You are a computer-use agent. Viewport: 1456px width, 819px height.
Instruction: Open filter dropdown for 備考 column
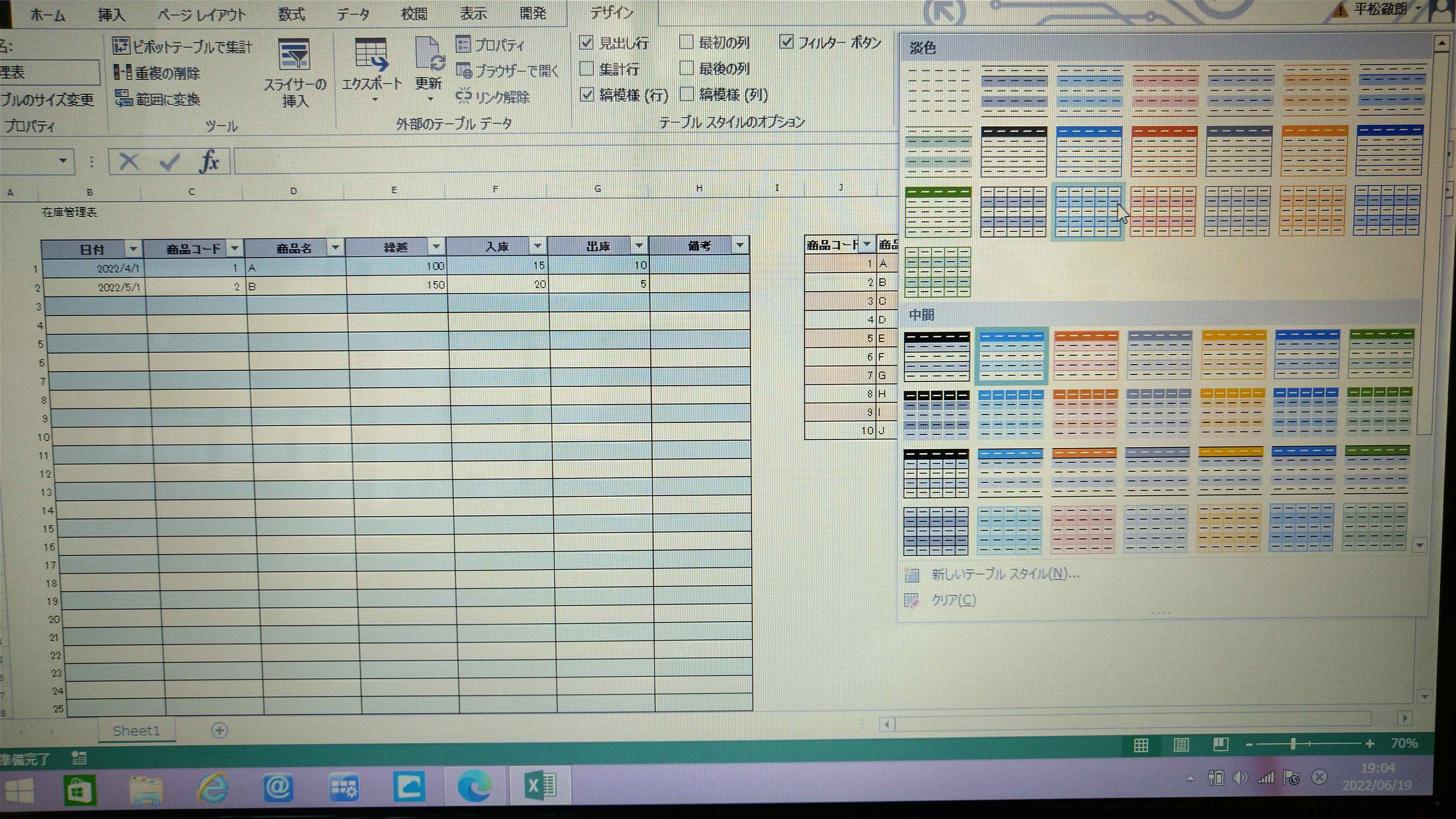739,245
